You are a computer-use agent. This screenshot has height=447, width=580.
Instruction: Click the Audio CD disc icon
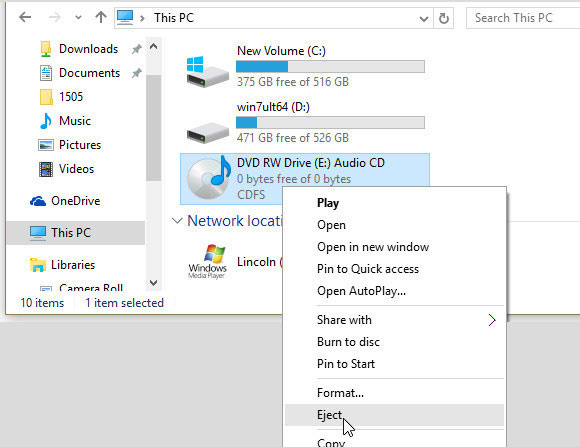pyautogui.click(x=209, y=178)
